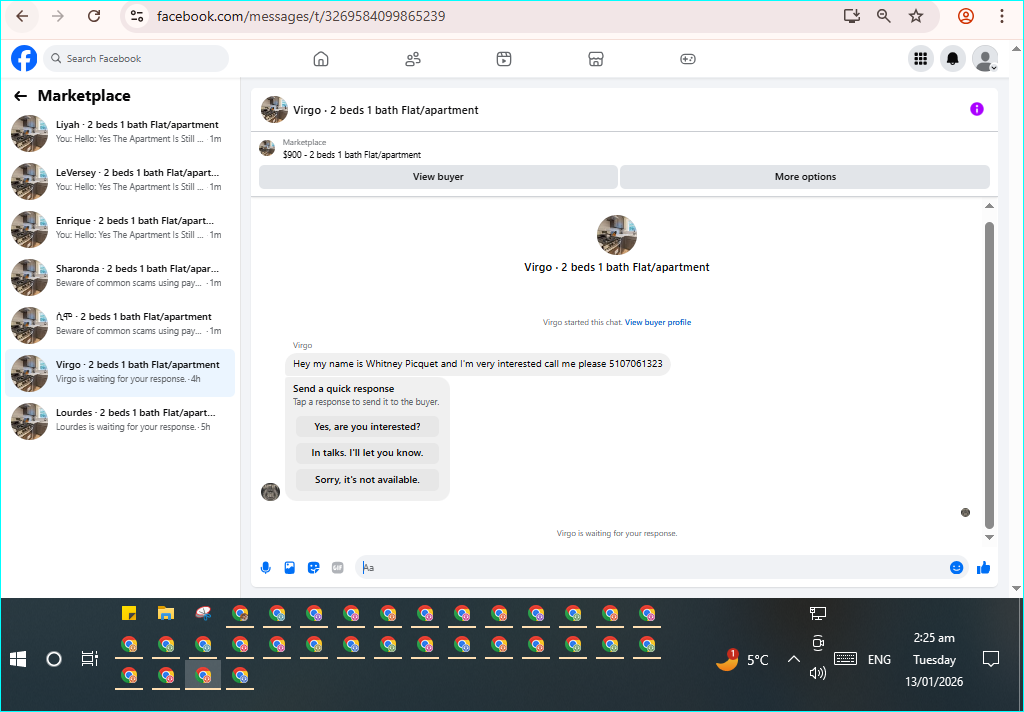Open the Sharonda conversation

point(120,276)
